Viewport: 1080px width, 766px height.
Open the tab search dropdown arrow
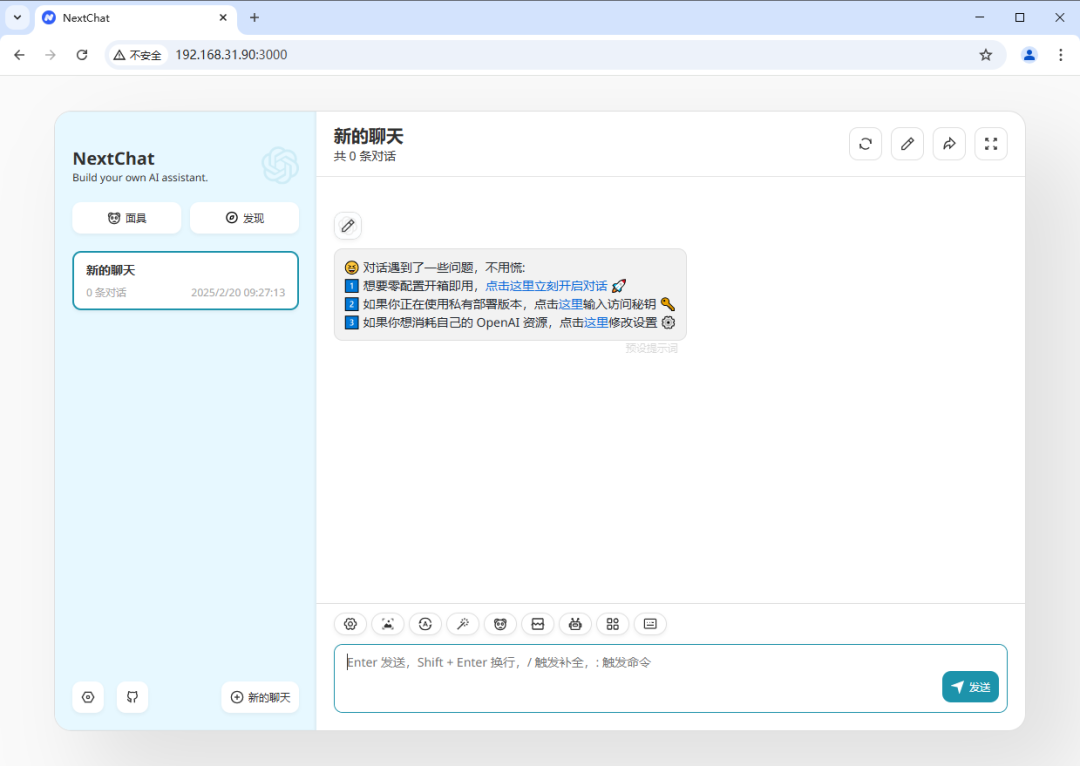[17, 18]
